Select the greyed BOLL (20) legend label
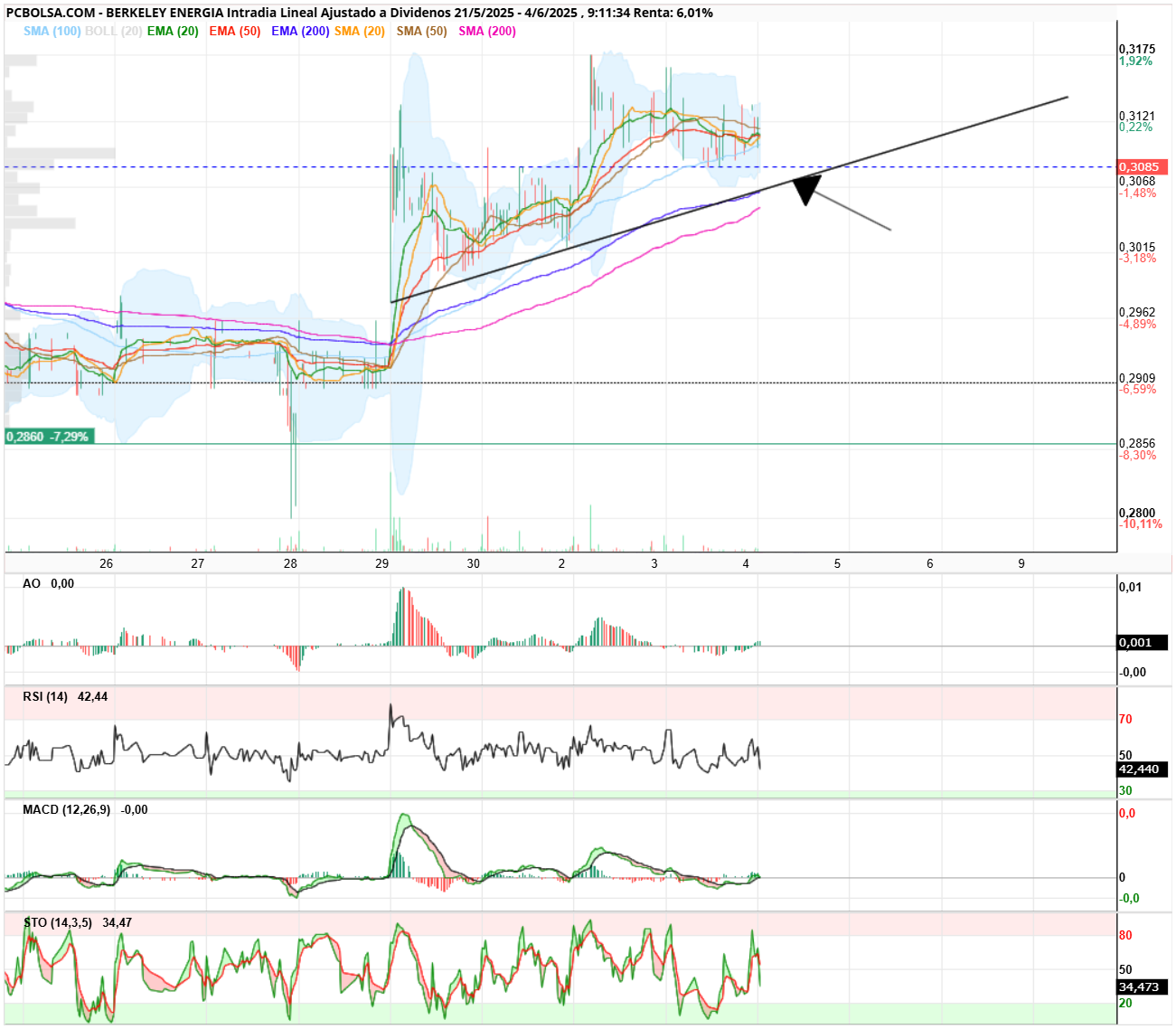 [114, 31]
